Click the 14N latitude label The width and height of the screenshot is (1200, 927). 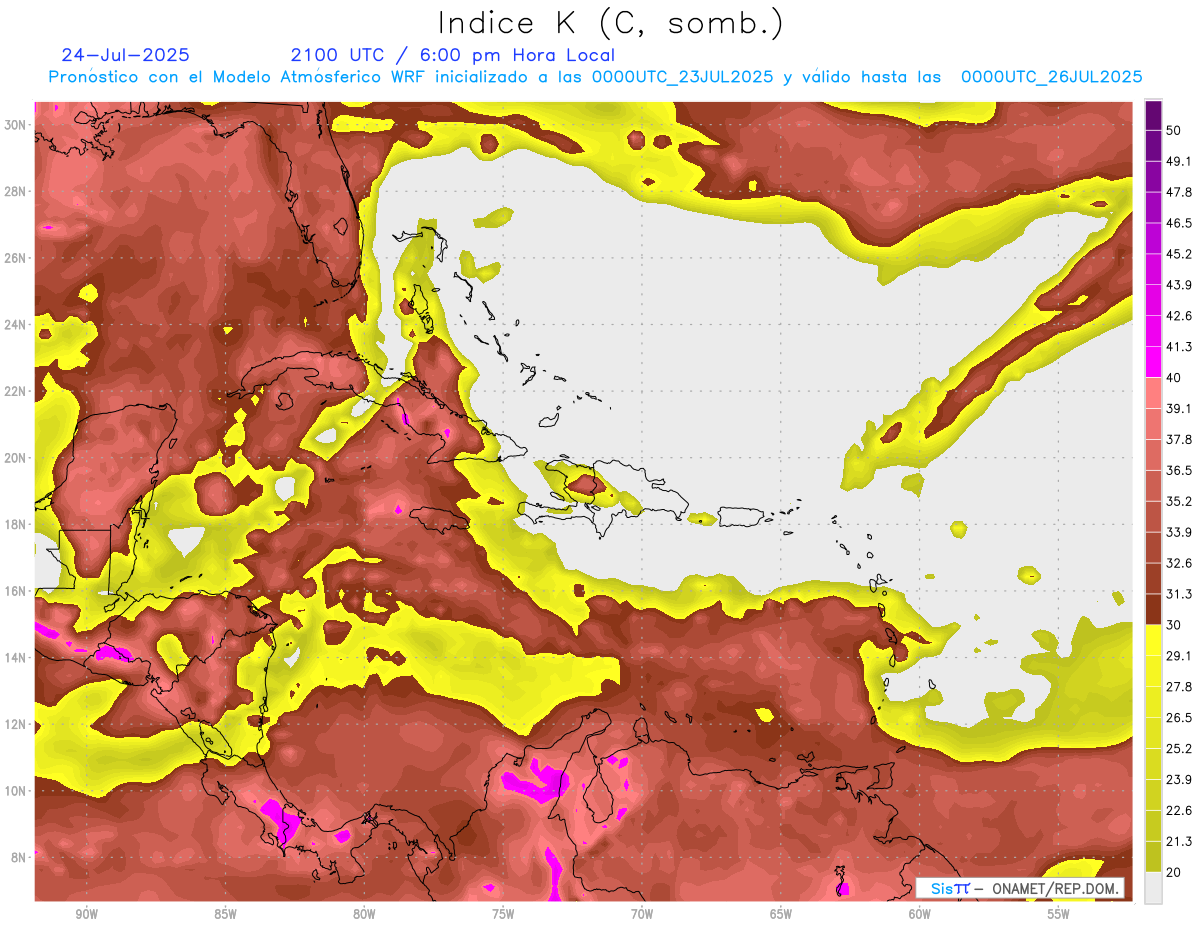[x=15, y=657]
